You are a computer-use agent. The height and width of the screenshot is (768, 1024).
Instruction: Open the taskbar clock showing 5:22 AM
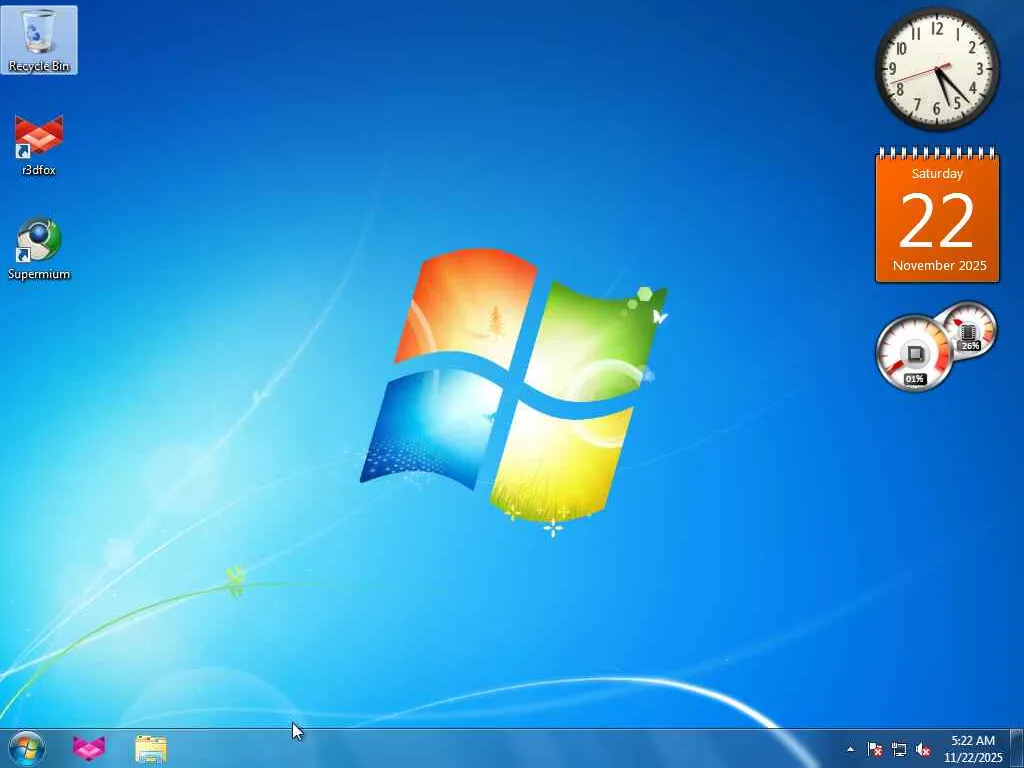(x=973, y=749)
